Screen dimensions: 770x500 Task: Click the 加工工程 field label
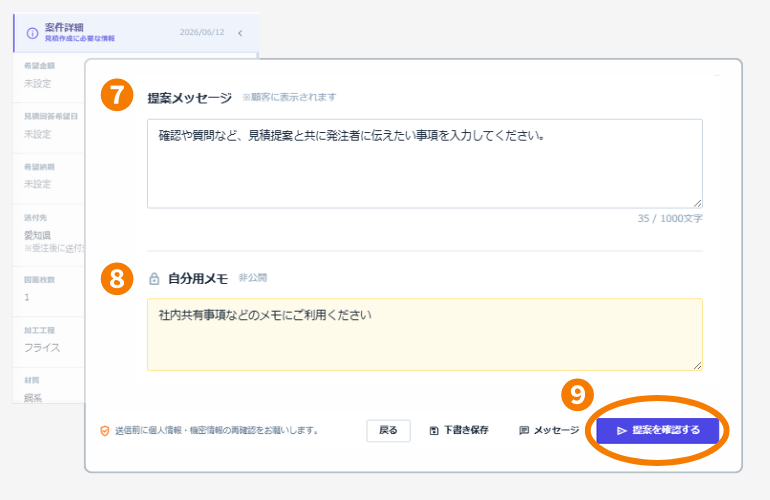click(x=39, y=331)
